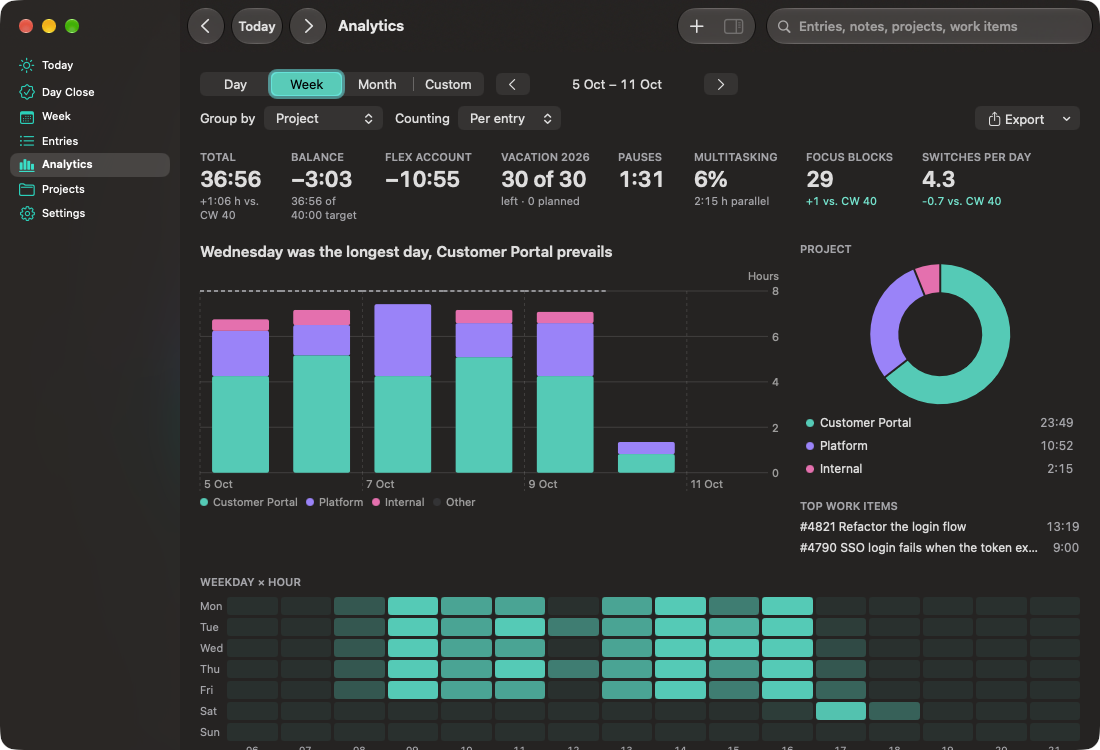Image resolution: width=1100 pixels, height=750 pixels.
Task: Open Projects in the sidebar
Action: coord(90,189)
